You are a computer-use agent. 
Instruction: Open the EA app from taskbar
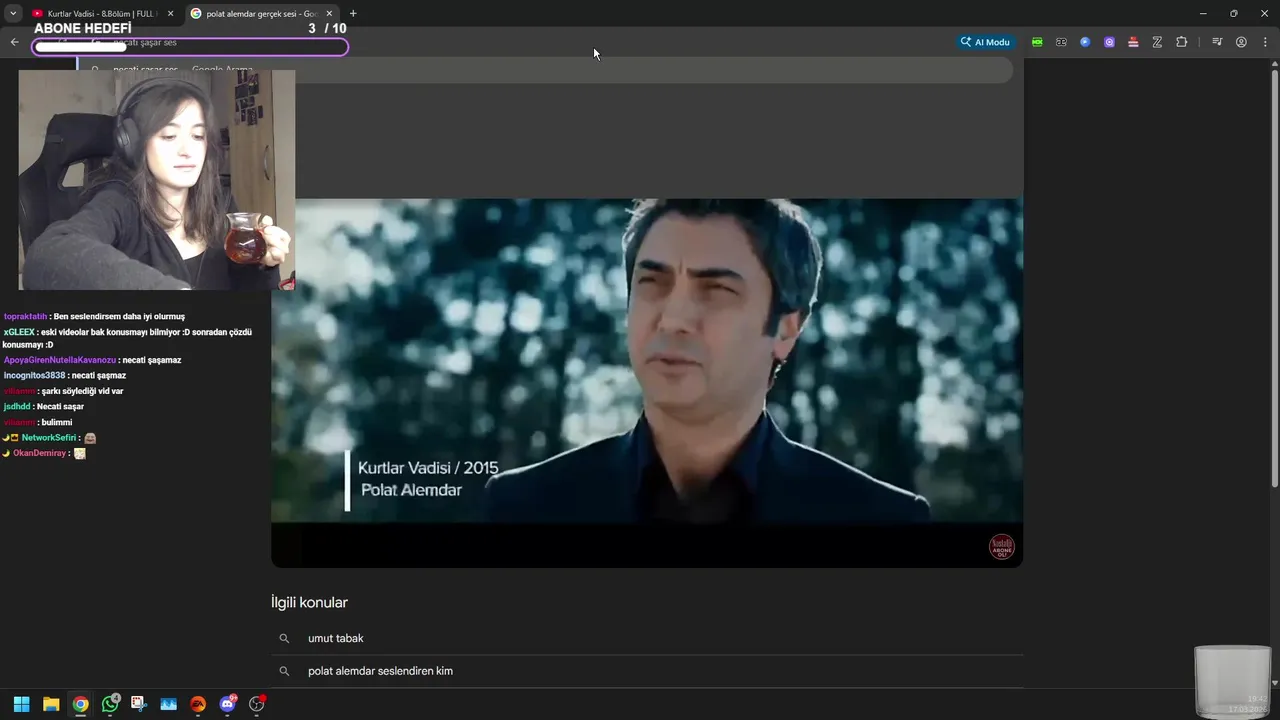pyautogui.click(x=198, y=704)
